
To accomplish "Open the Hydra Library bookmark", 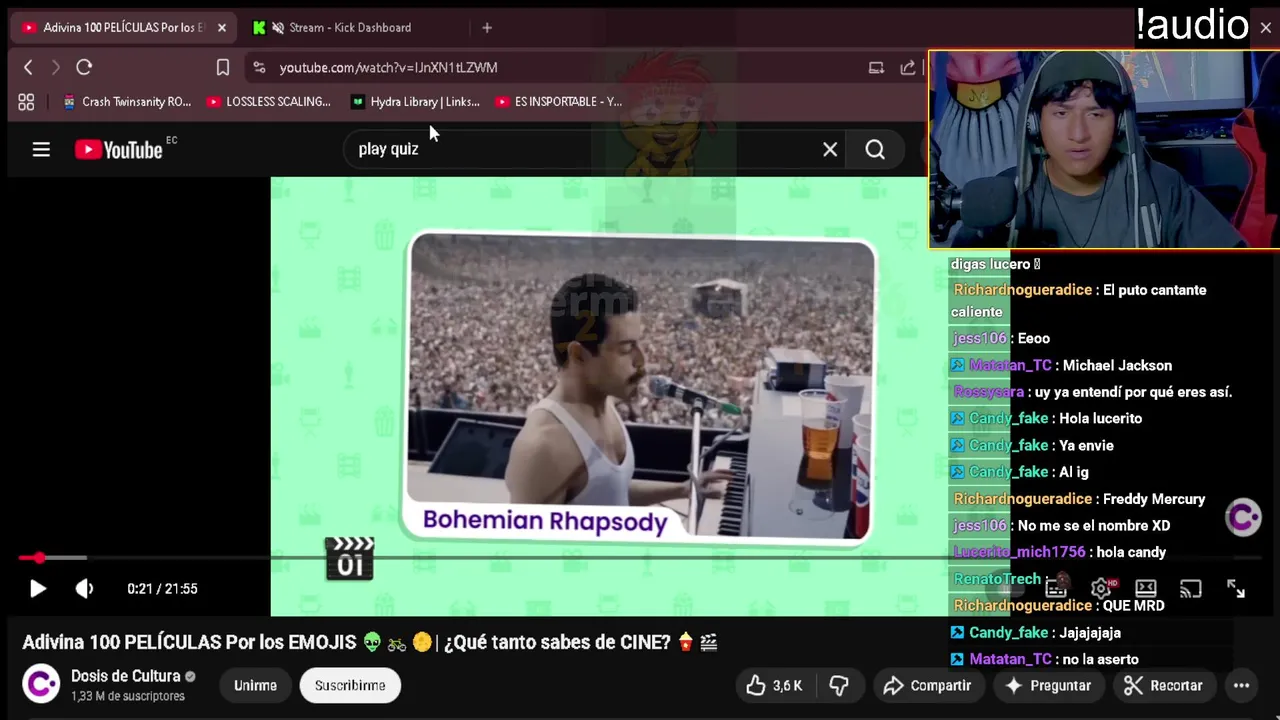I will point(416,101).
